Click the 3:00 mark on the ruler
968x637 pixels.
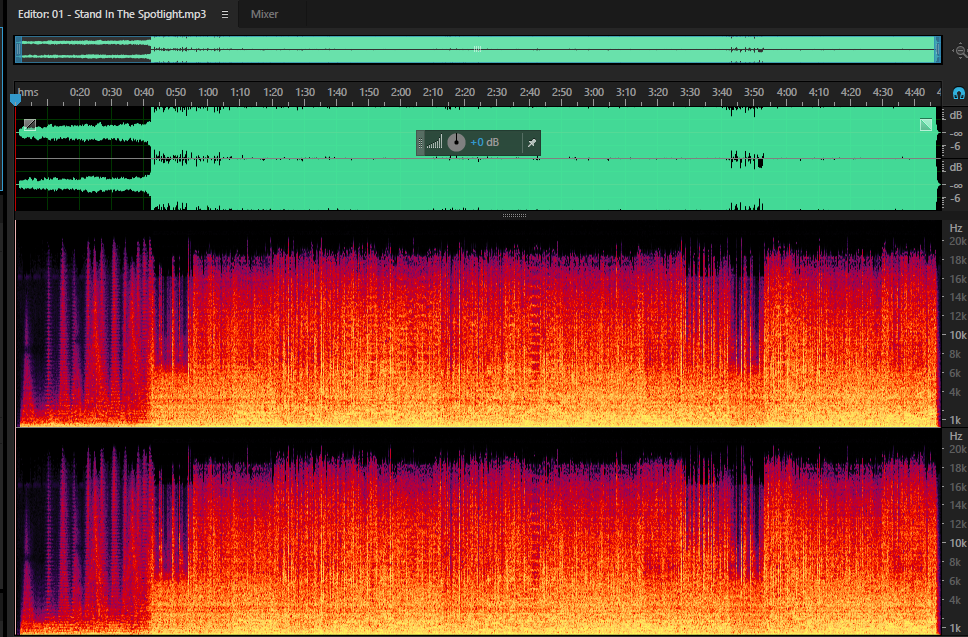[593, 92]
